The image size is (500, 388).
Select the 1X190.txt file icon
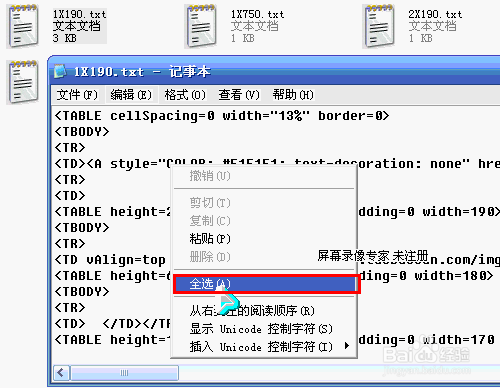tap(23, 26)
